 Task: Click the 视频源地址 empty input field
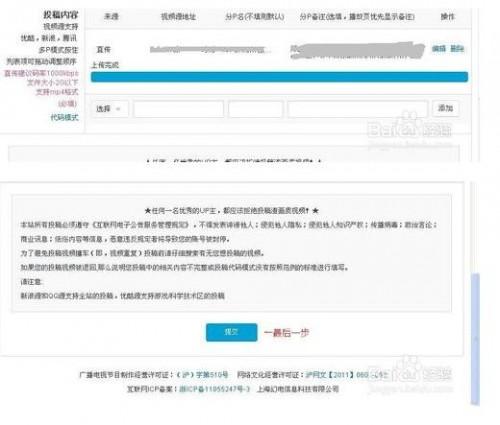click(x=179, y=109)
